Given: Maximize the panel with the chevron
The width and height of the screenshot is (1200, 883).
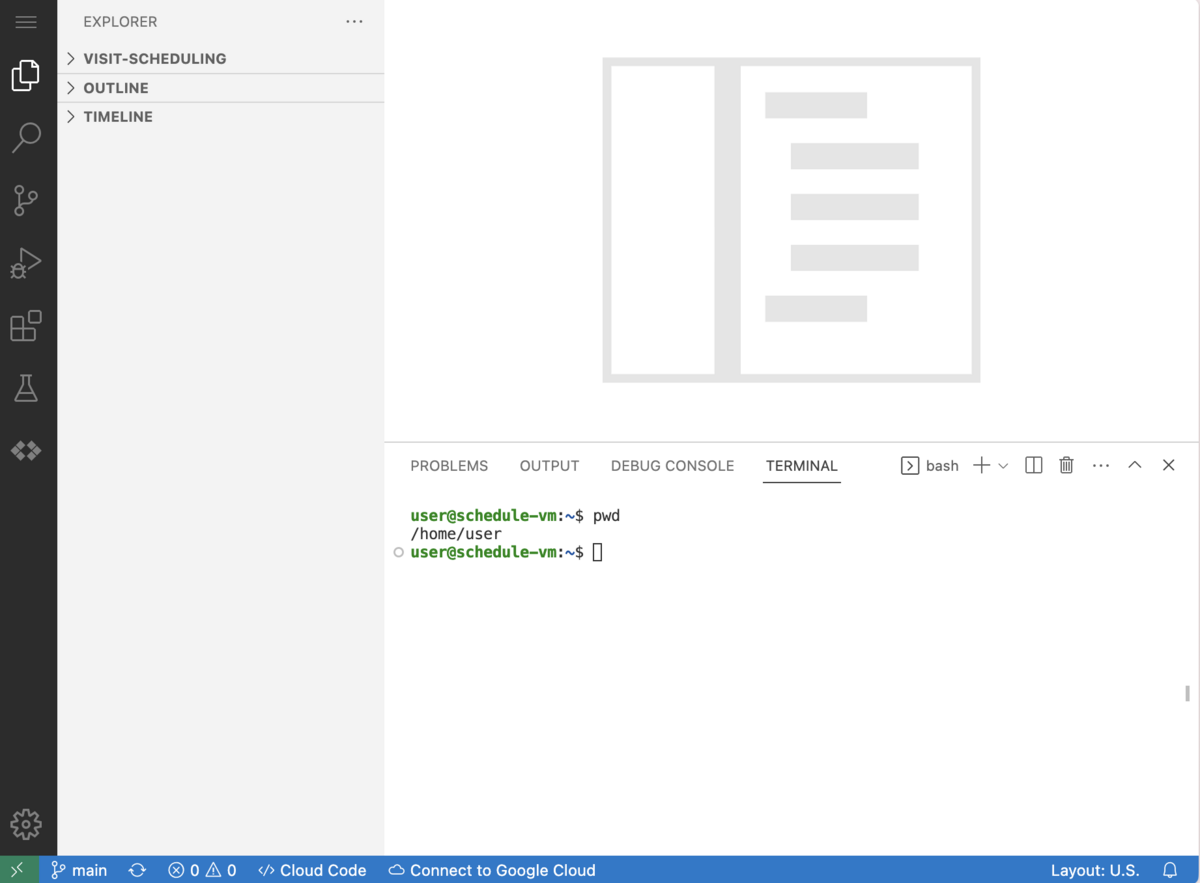Looking at the screenshot, I should pos(1134,465).
